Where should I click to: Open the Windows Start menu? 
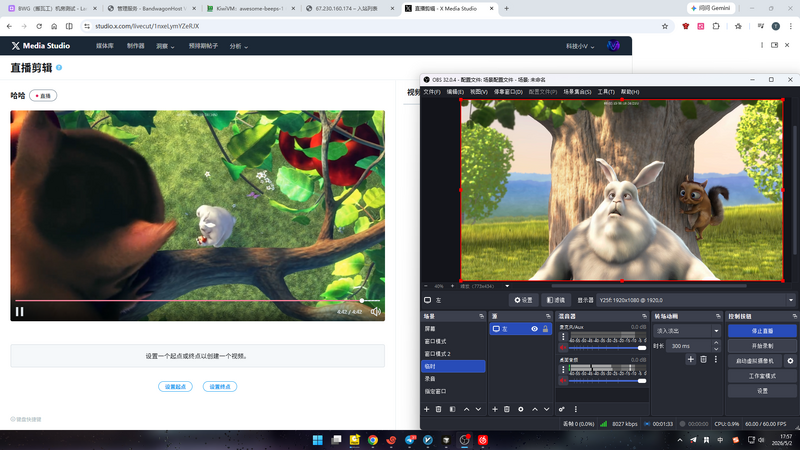[x=317, y=440]
